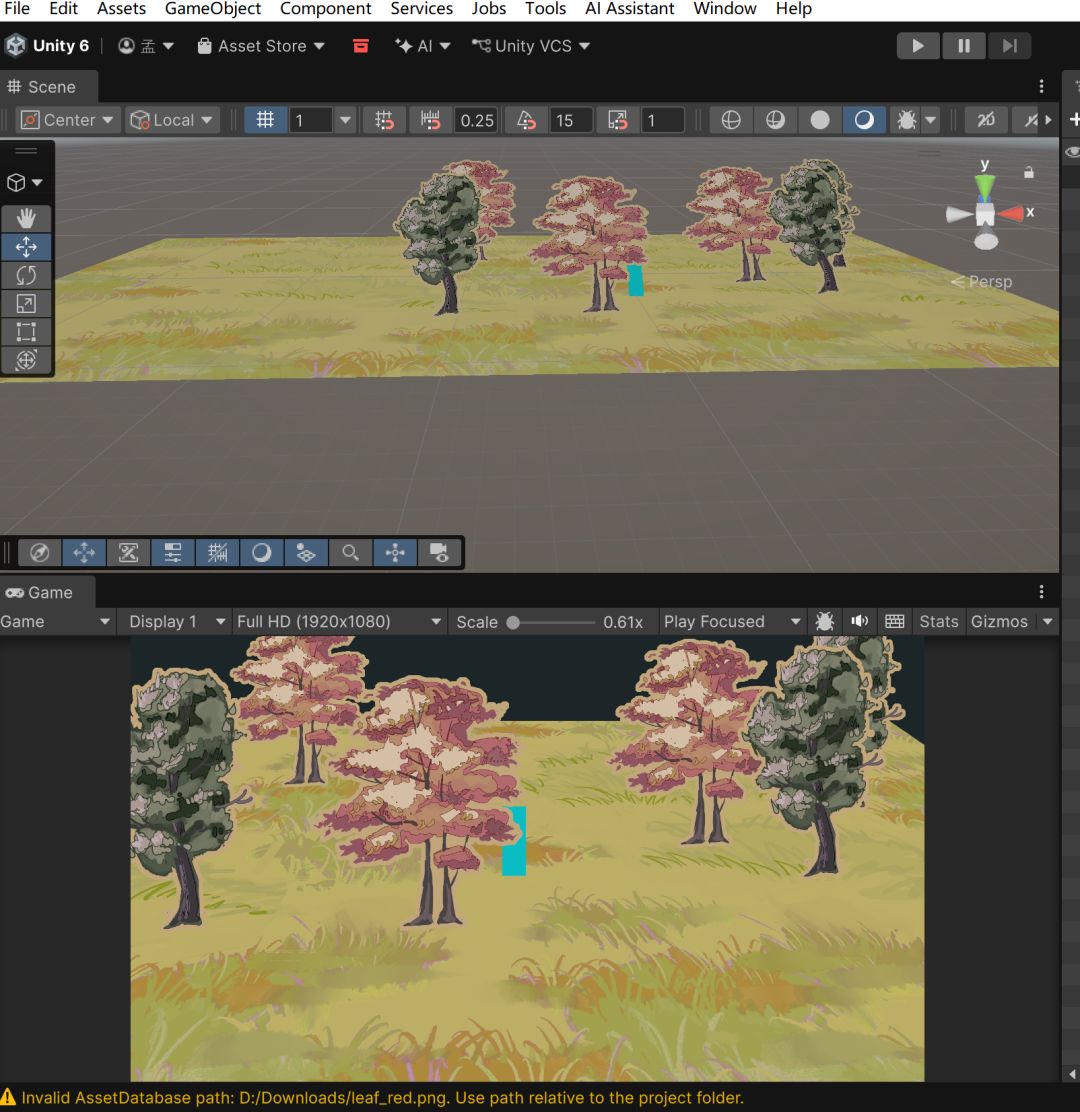Click the scene camera settings icon
1080x1112 pixels.
tap(440, 552)
